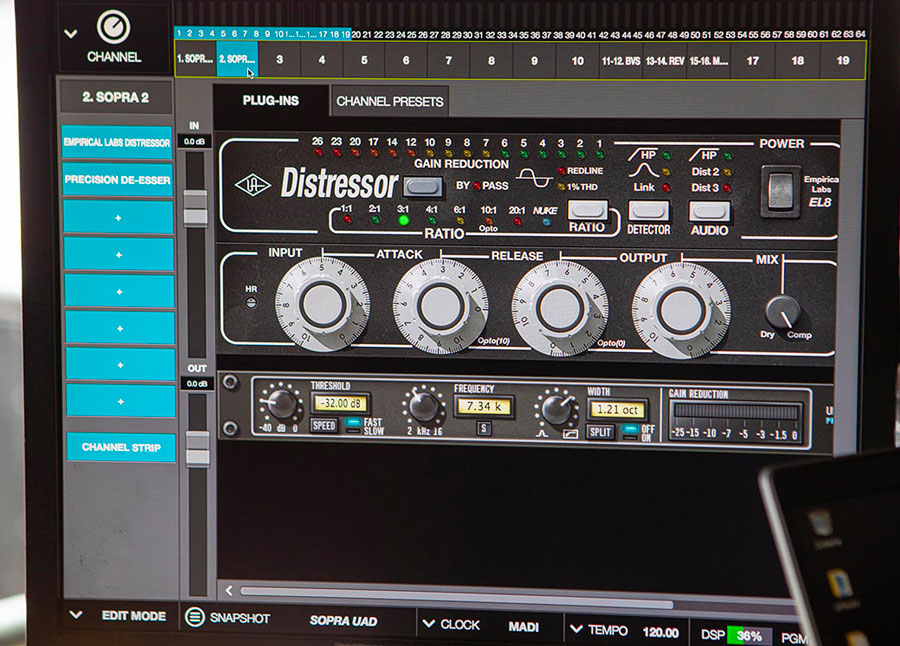Click the IN 0.0 dB value field

coord(195,141)
